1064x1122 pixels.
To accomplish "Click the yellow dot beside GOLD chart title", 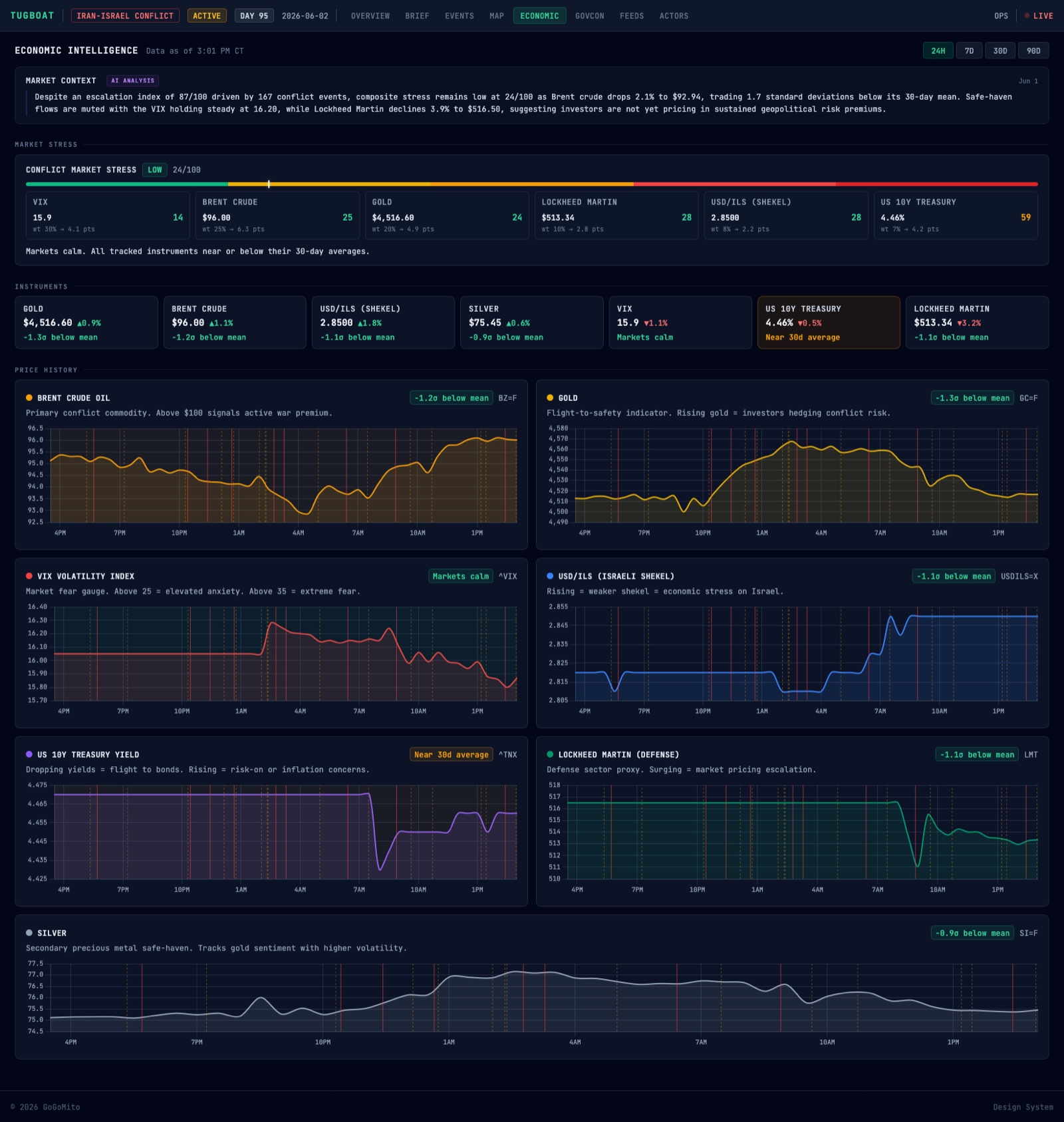I will click(550, 398).
